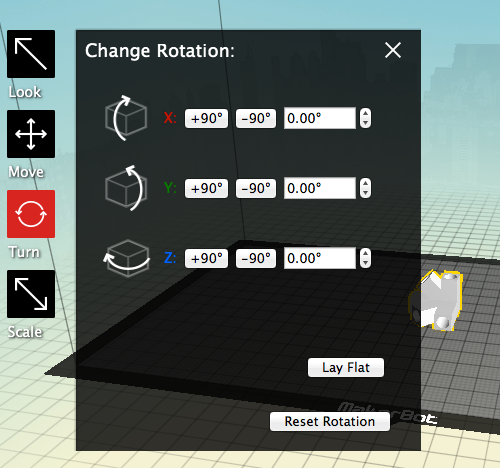Click the Y-axis rotation cube icon
Screen dimensions: 500x468
[x=126, y=188]
